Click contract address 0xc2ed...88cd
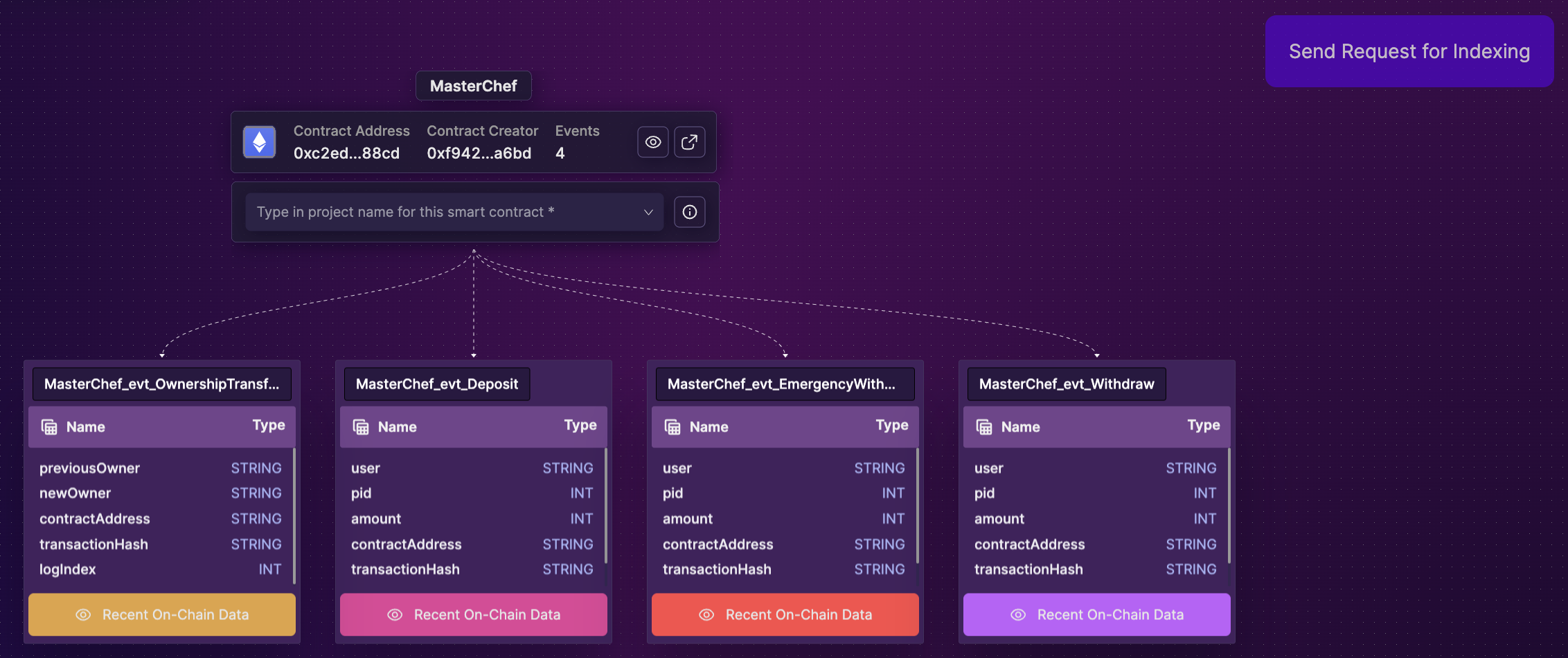Image resolution: width=1568 pixels, height=658 pixels. pos(346,153)
